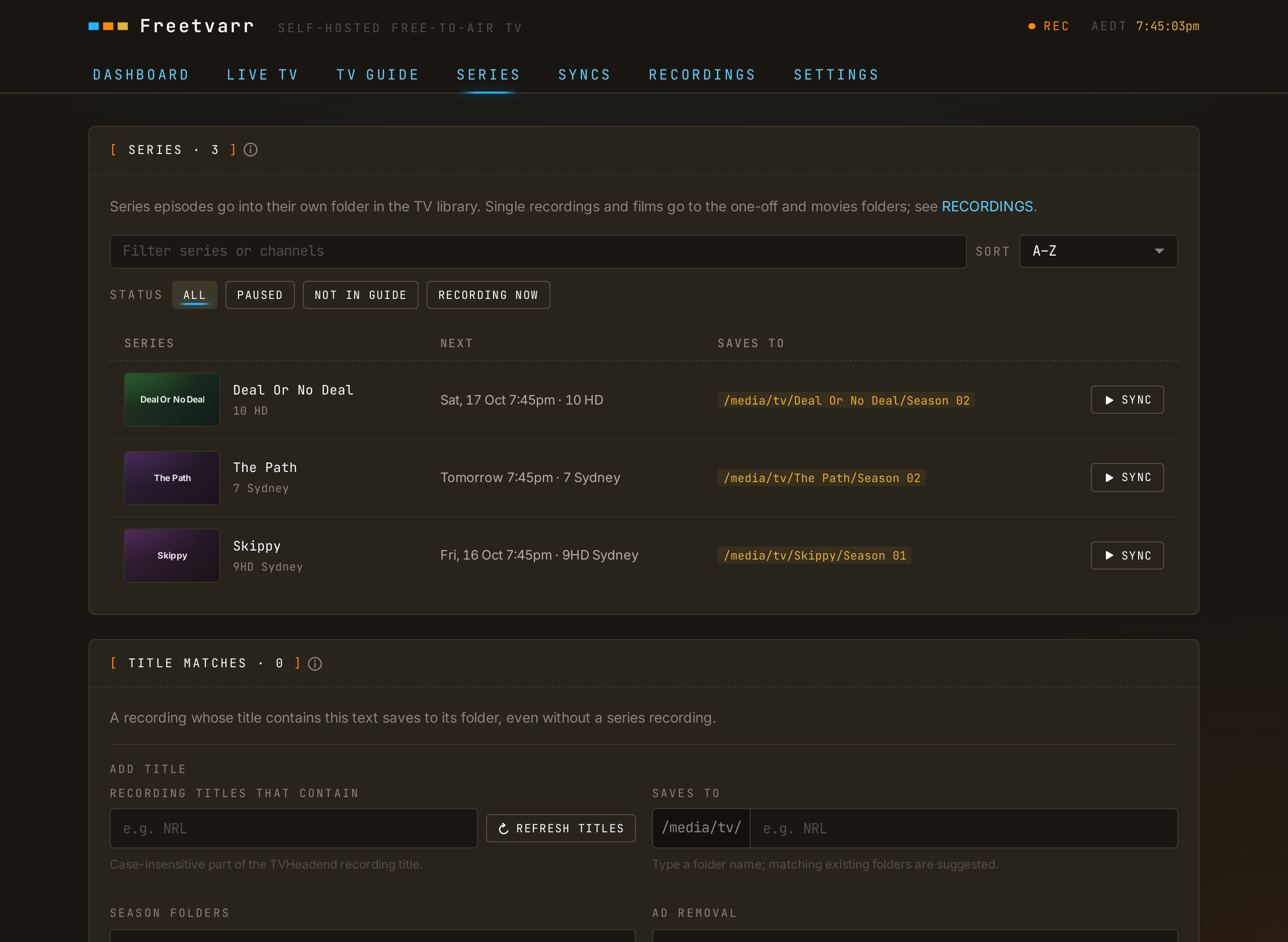The width and height of the screenshot is (1288, 942).
Task: Click the /media/tv/The Path/Season 02 path
Action: click(x=822, y=478)
